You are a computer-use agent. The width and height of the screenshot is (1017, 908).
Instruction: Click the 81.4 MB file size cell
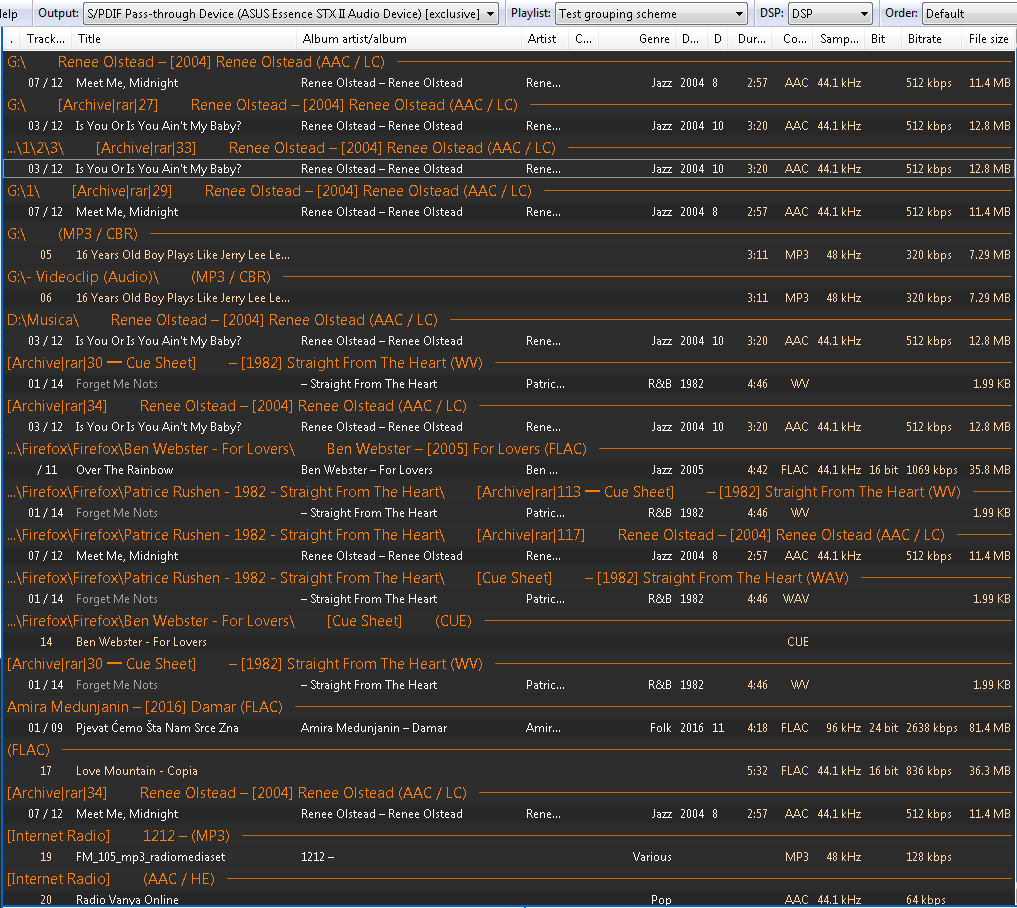click(x=990, y=728)
